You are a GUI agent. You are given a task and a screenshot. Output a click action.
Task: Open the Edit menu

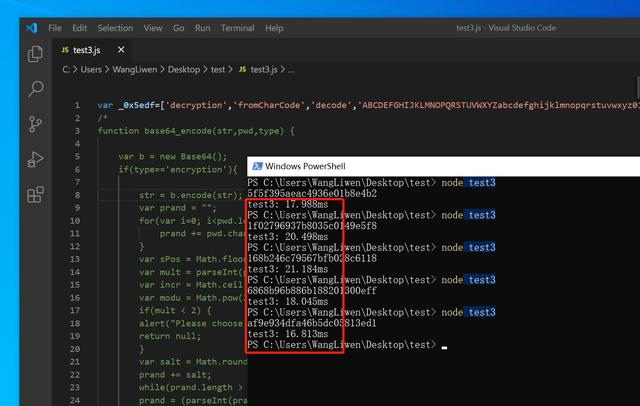tap(80, 28)
